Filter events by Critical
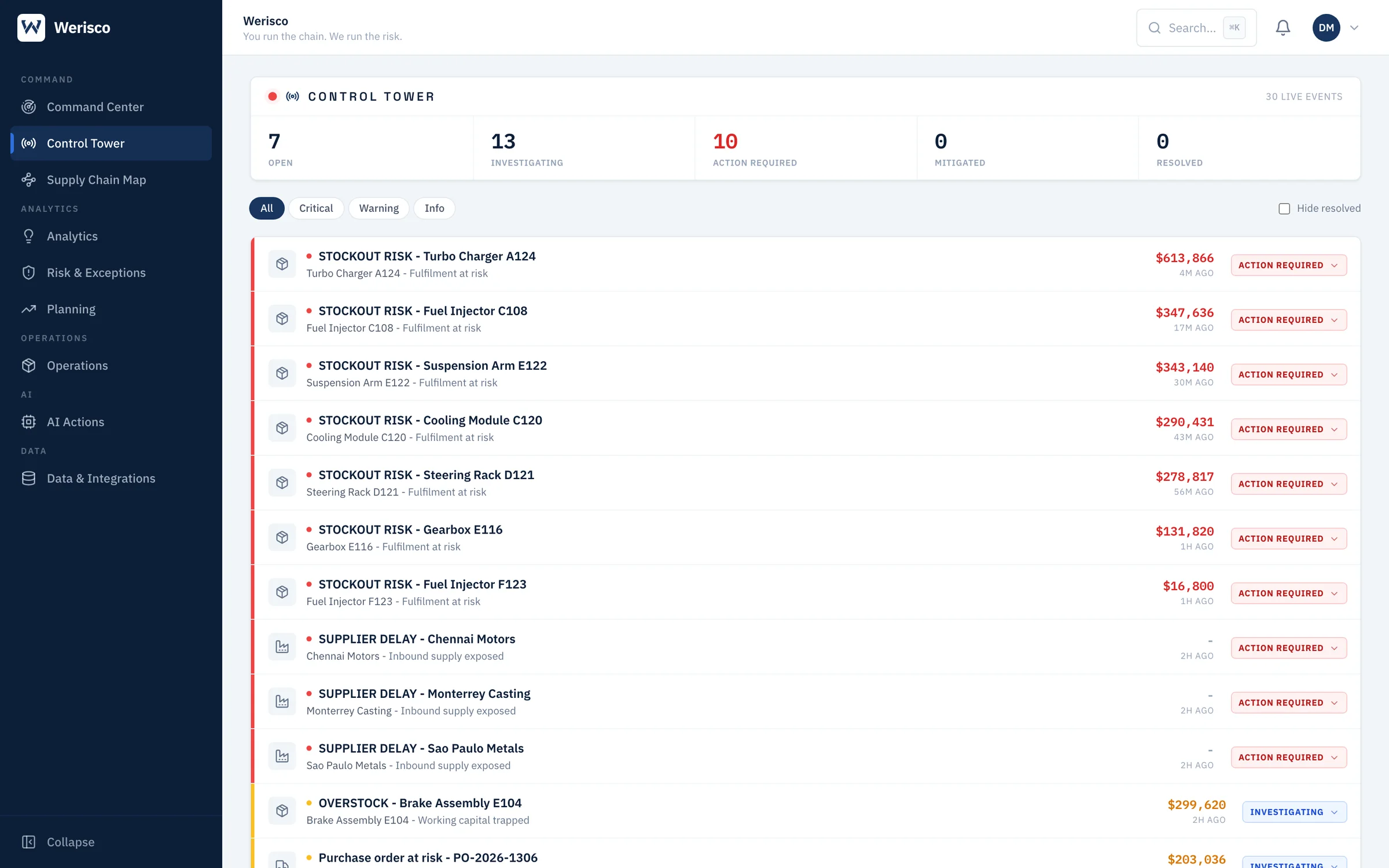The width and height of the screenshot is (1389, 868). pos(316,208)
